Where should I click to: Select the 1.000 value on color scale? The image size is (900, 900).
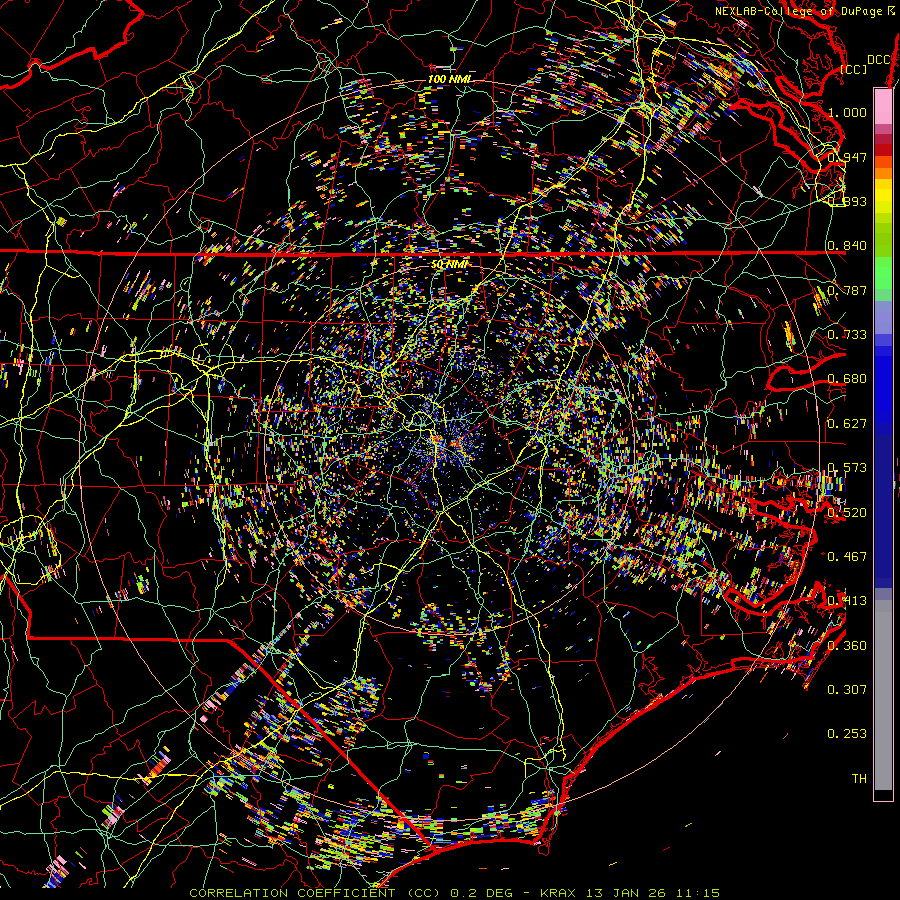click(847, 112)
